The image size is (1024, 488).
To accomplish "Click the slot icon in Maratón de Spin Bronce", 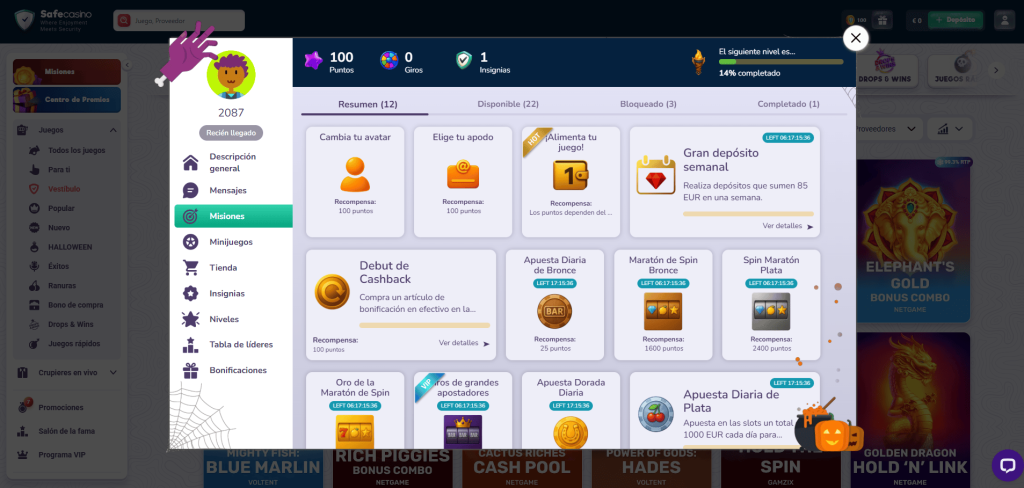I will (x=663, y=312).
